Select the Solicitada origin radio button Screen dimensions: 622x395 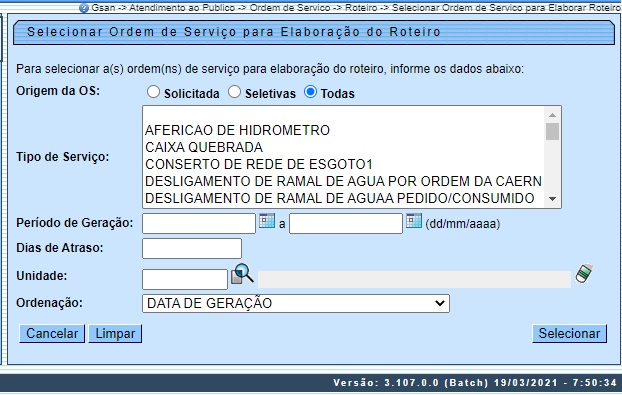click(x=153, y=92)
